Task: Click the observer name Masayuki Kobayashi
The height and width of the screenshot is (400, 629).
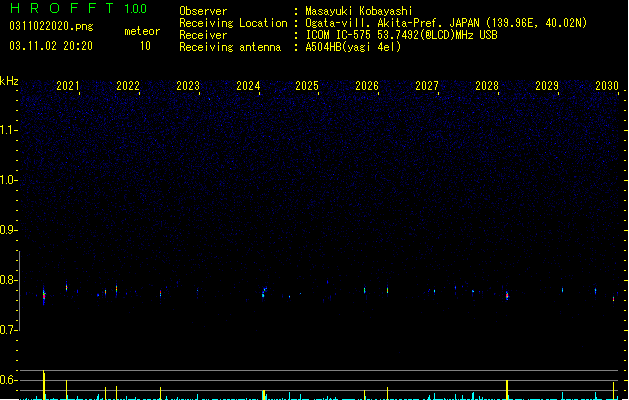Action: point(359,11)
